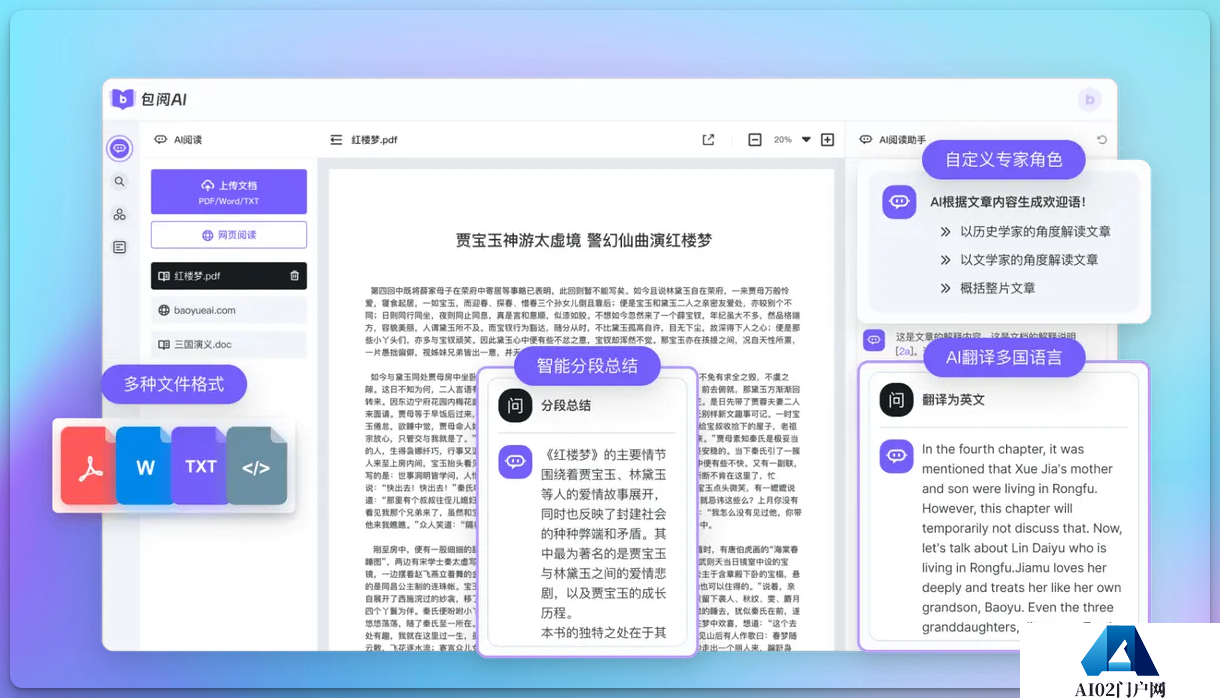
Task: Toggle the outline icon beside the 红楼梦.pdf title
Action: pos(336,140)
